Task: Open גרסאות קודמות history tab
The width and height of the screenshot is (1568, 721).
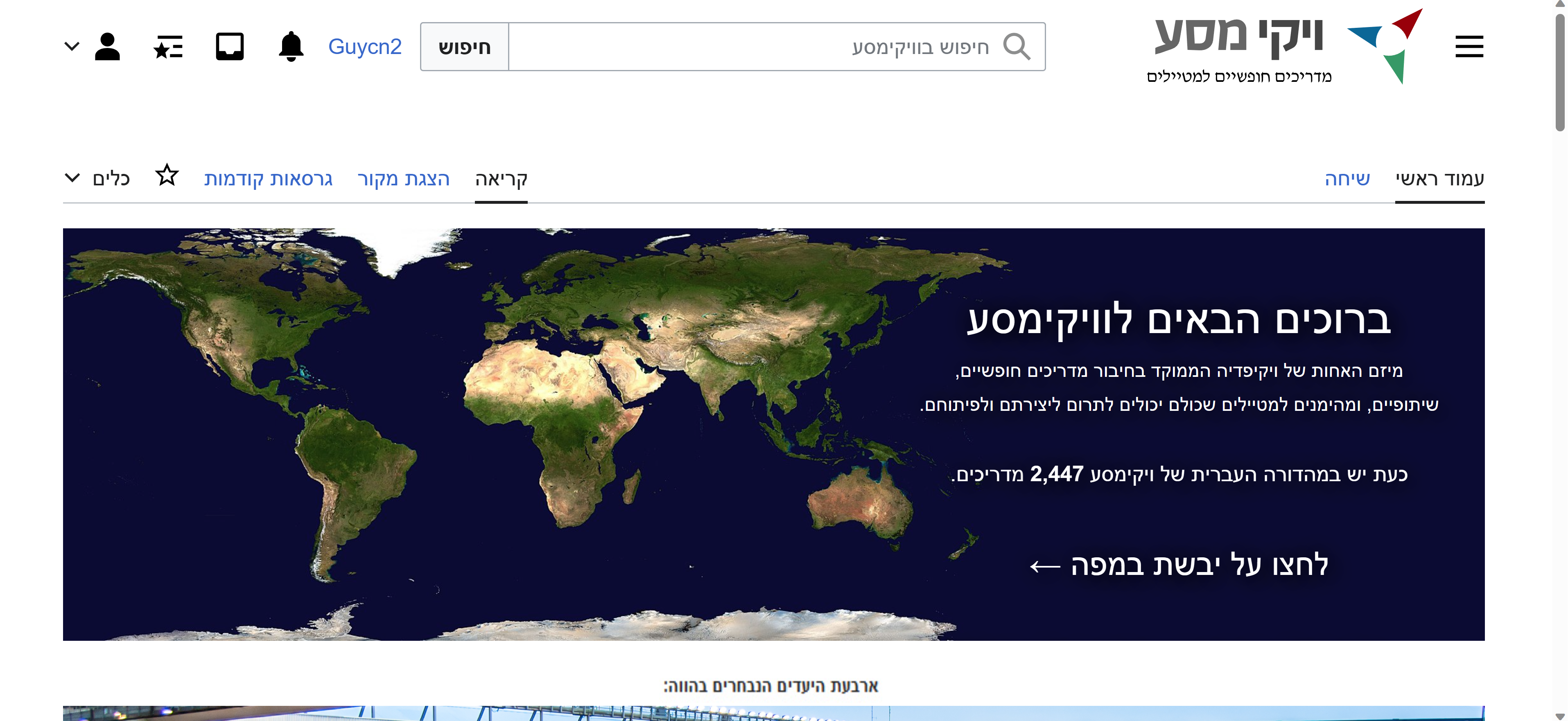Action: pos(269,179)
